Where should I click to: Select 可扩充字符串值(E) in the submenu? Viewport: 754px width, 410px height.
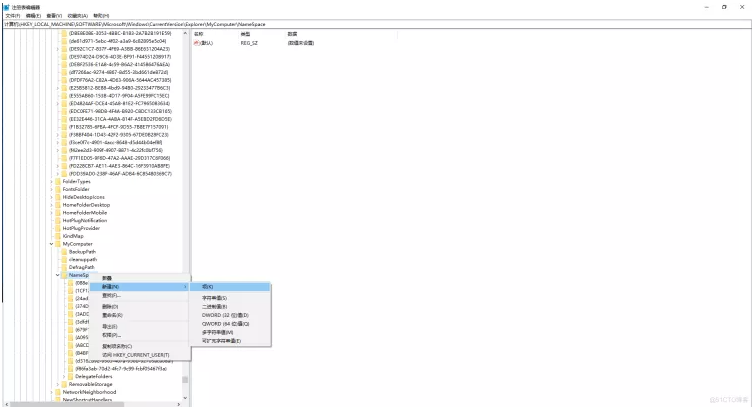pos(230,341)
